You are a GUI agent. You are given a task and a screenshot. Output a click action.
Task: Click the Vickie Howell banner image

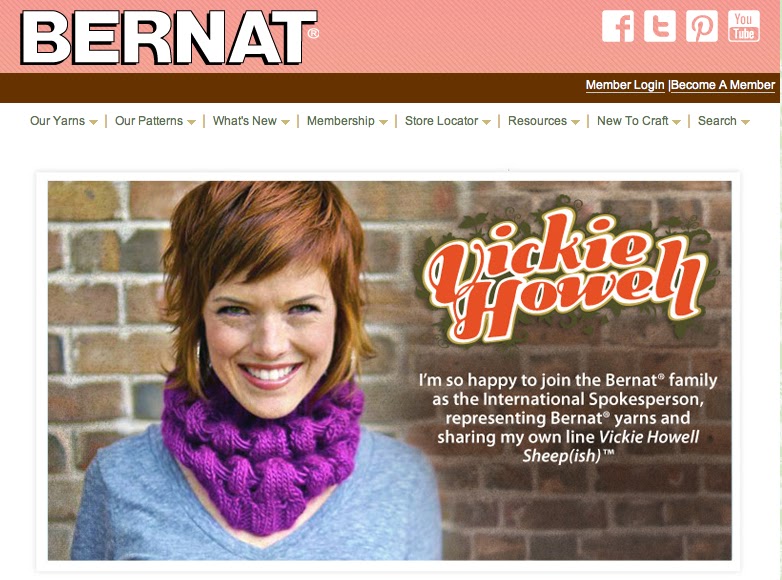click(390, 371)
